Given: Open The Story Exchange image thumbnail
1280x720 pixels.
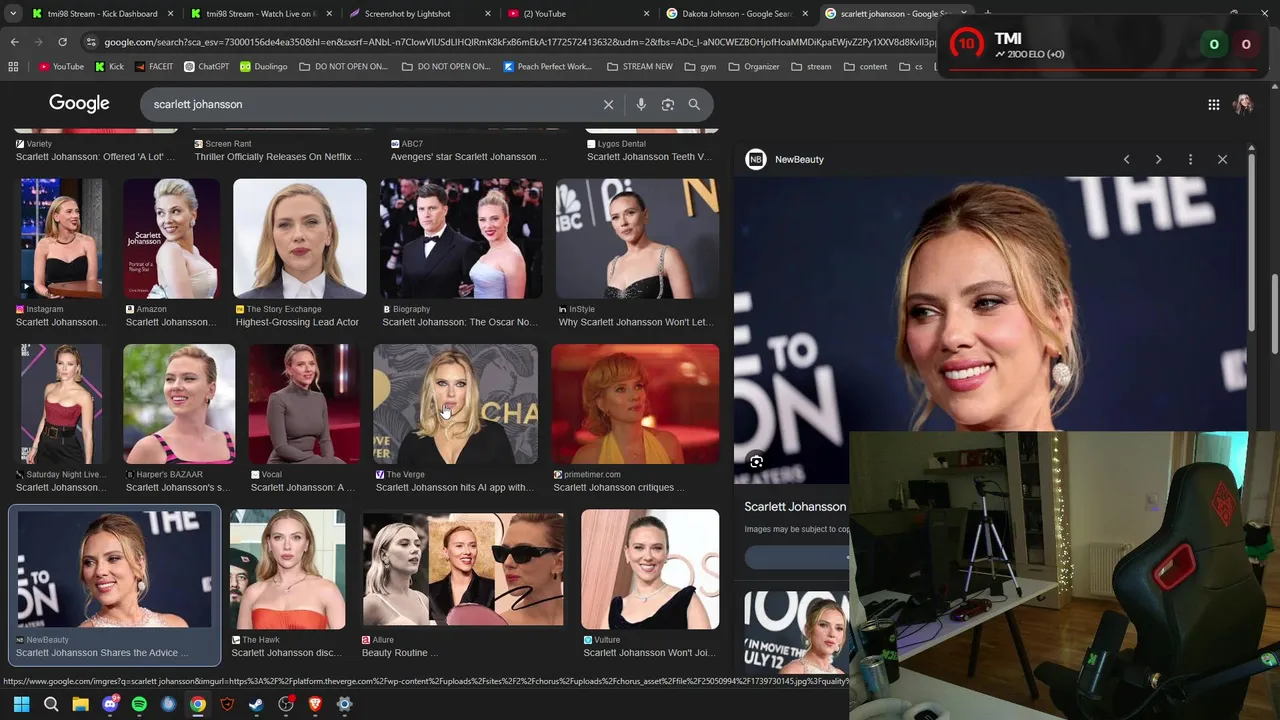Looking at the screenshot, I should pos(300,238).
